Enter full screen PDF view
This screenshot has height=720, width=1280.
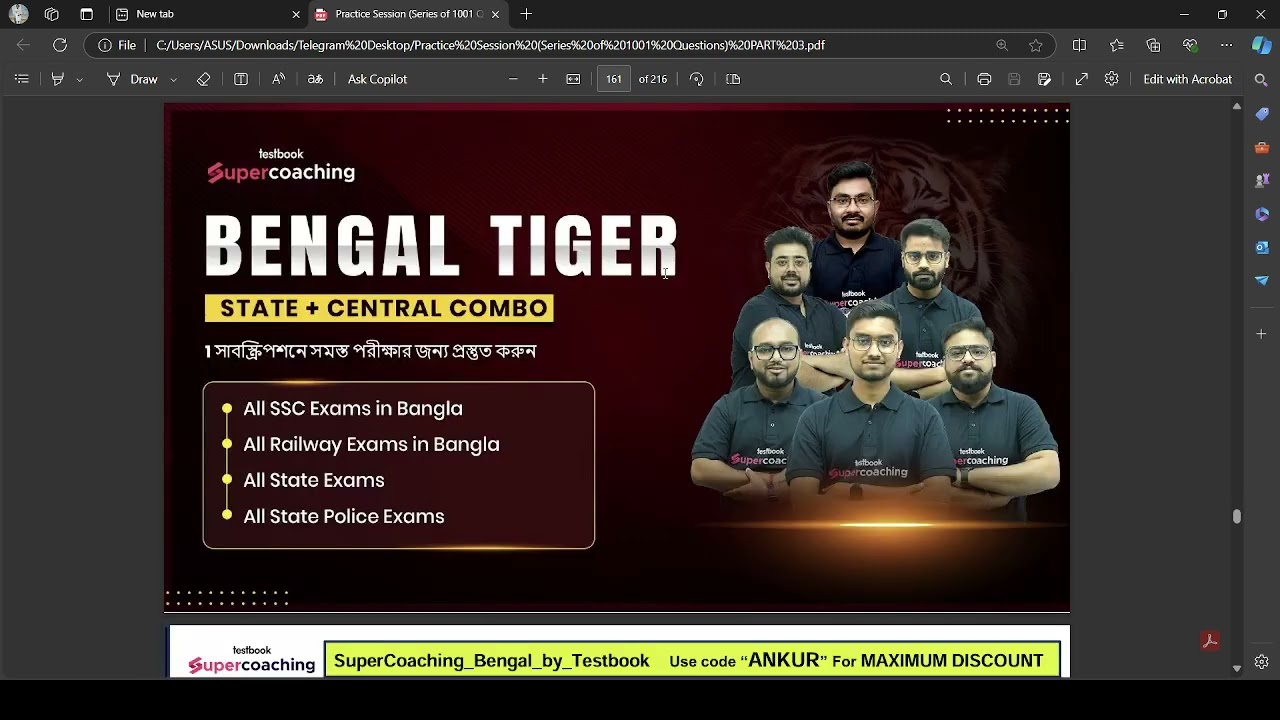click(1082, 79)
